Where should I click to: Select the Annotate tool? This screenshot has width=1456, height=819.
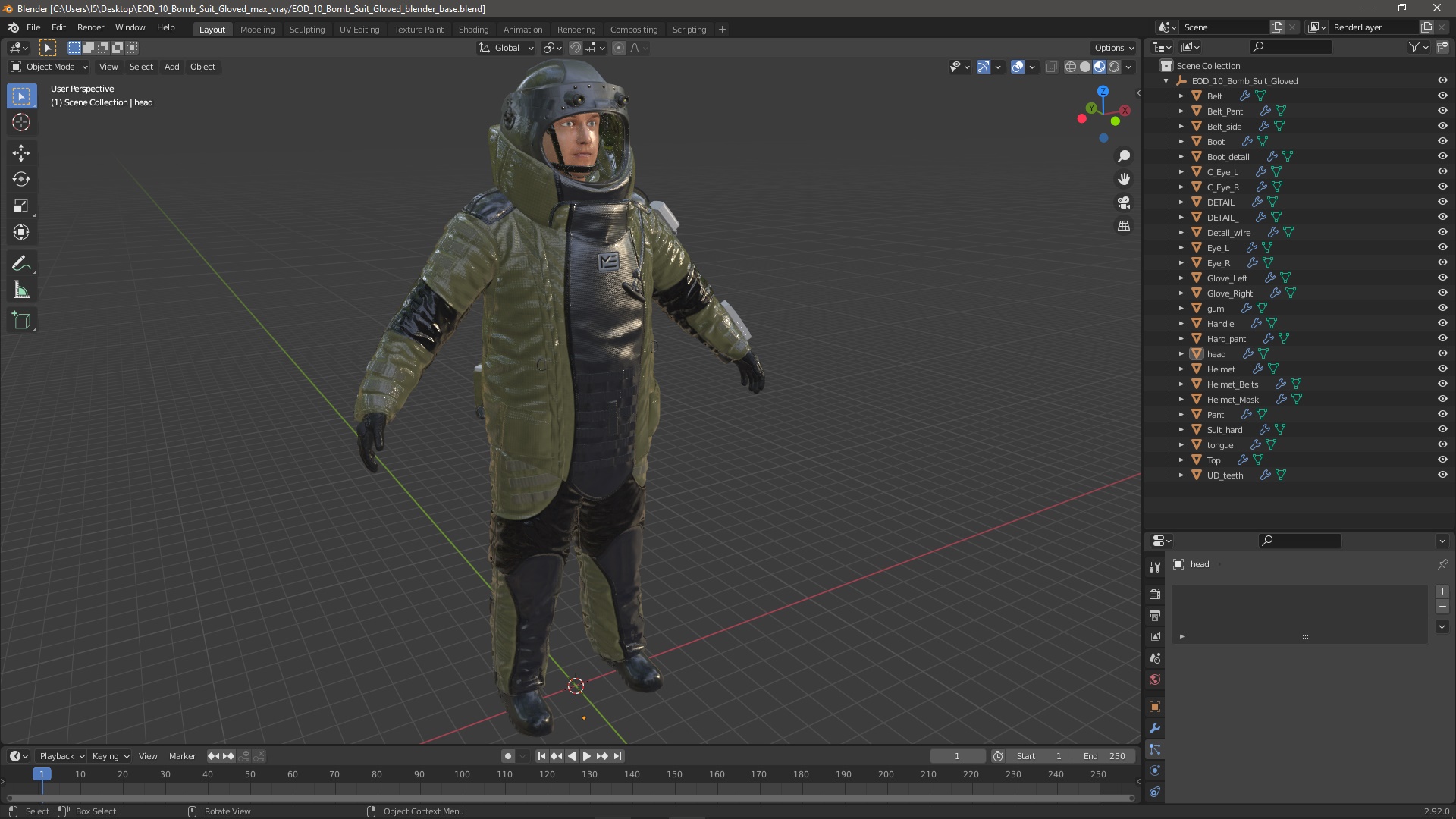tap(21, 264)
